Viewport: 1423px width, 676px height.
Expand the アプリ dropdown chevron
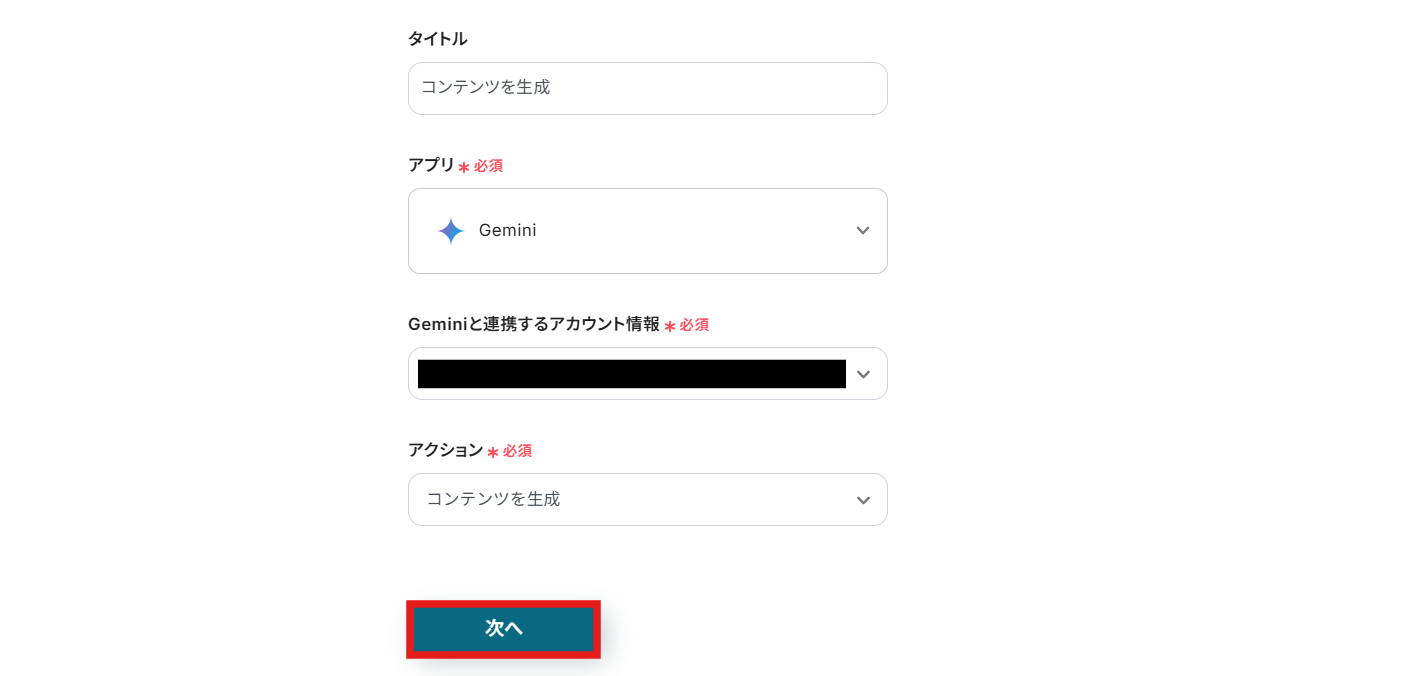(862, 231)
